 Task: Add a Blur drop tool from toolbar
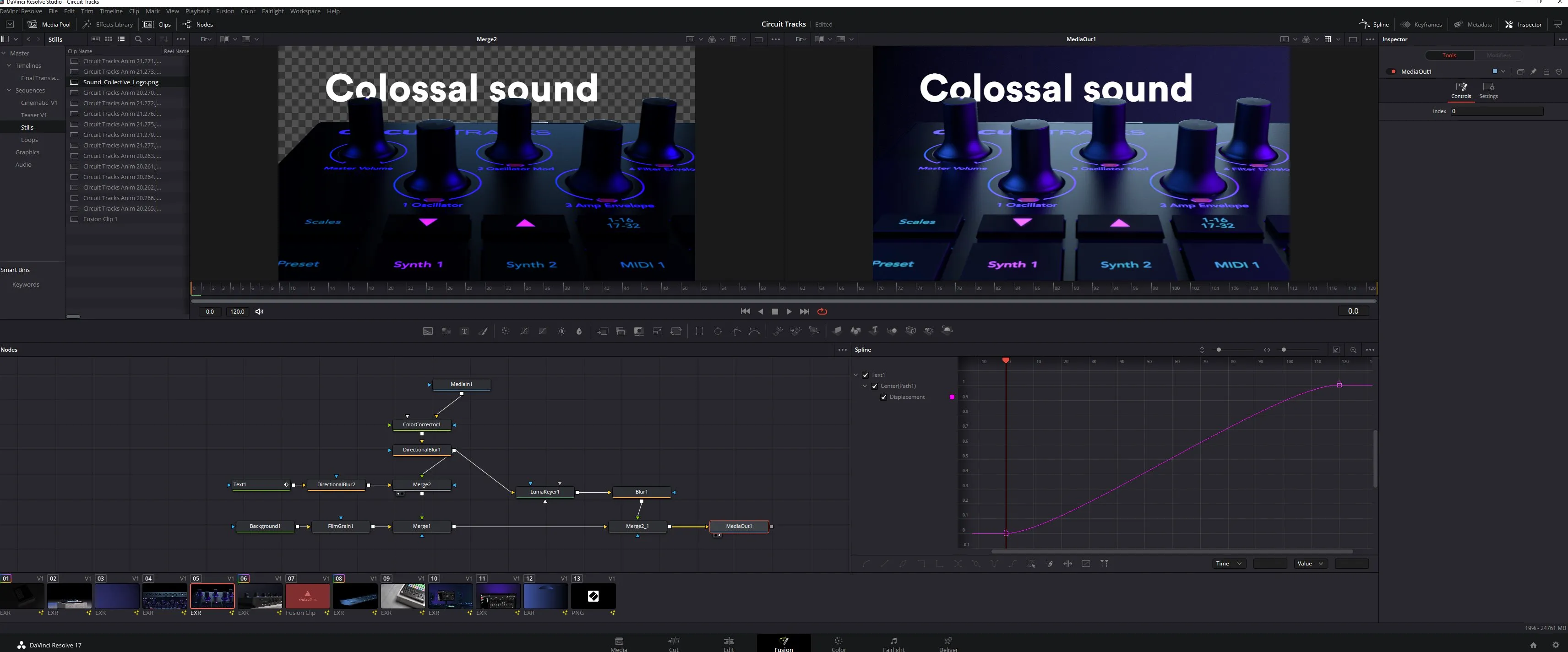tap(579, 331)
